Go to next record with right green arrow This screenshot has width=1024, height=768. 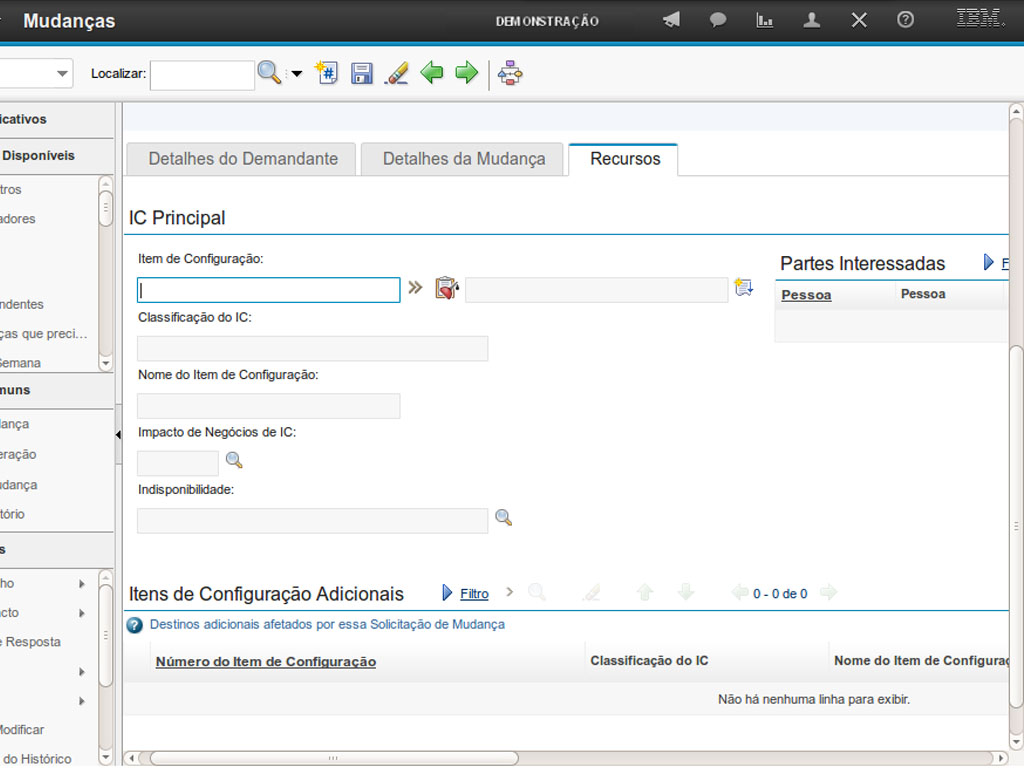coord(466,73)
